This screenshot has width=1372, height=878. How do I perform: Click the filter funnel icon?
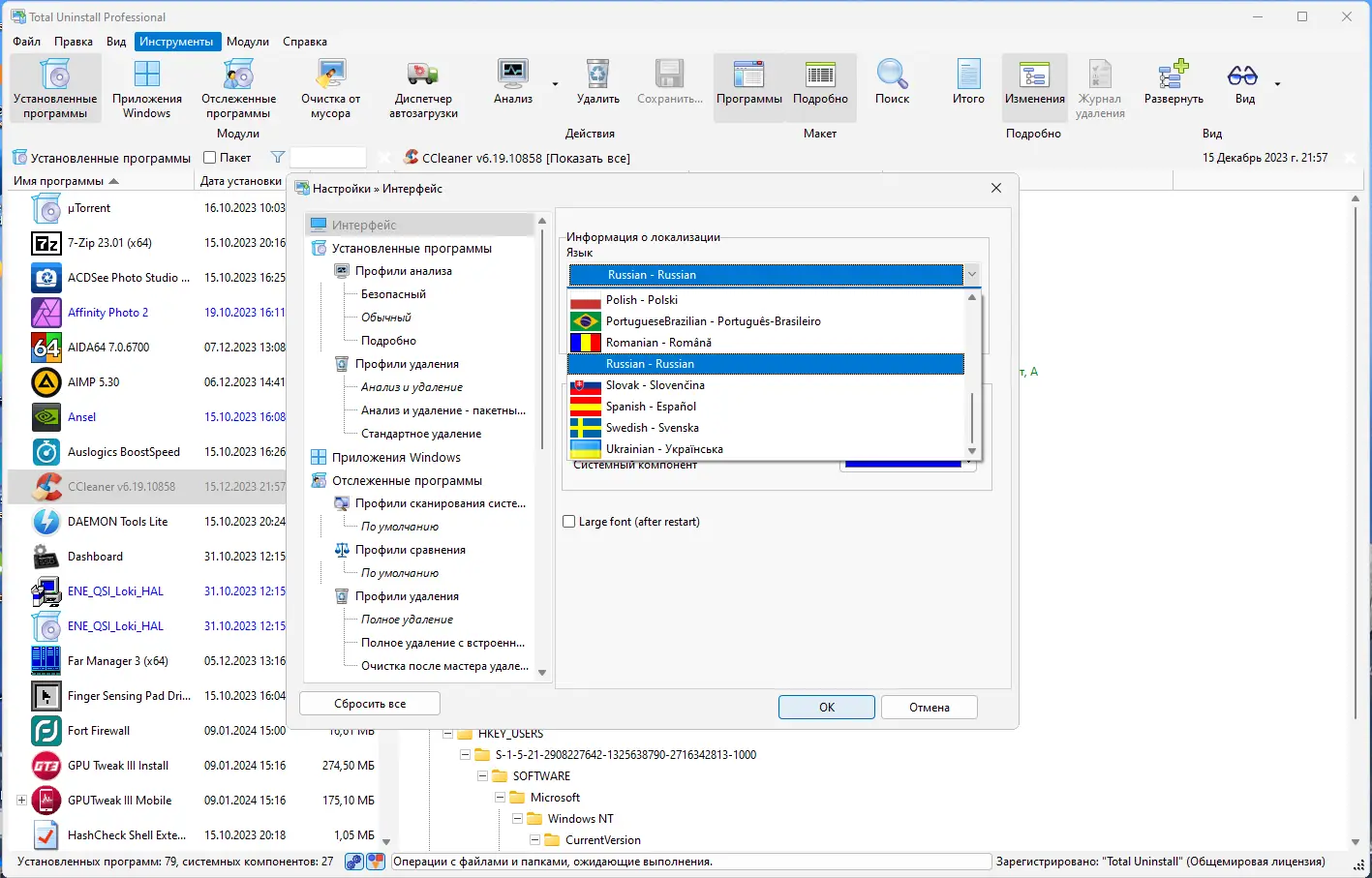tap(278, 158)
